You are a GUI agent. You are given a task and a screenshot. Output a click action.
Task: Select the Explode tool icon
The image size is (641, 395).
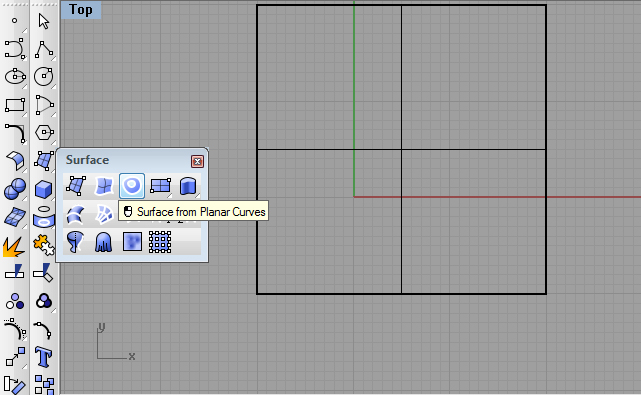click(x=14, y=247)
